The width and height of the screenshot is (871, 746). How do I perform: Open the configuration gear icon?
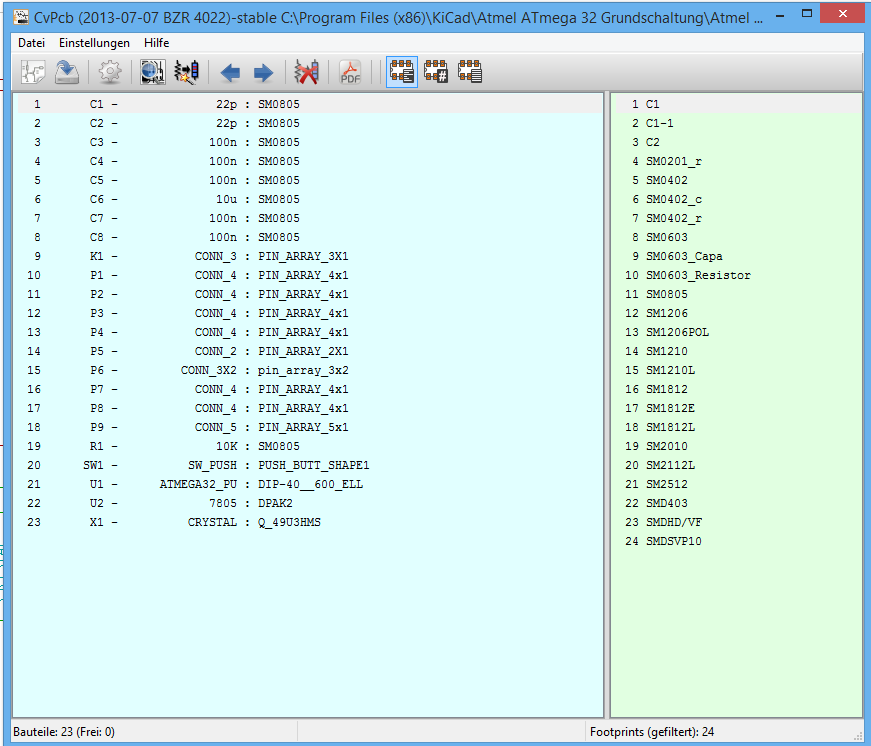(109, 72)
